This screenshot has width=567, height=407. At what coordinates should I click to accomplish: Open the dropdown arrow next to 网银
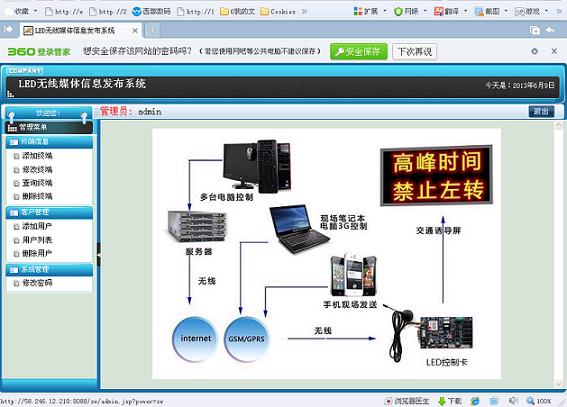pyautogui.click(x=425, y=11)
